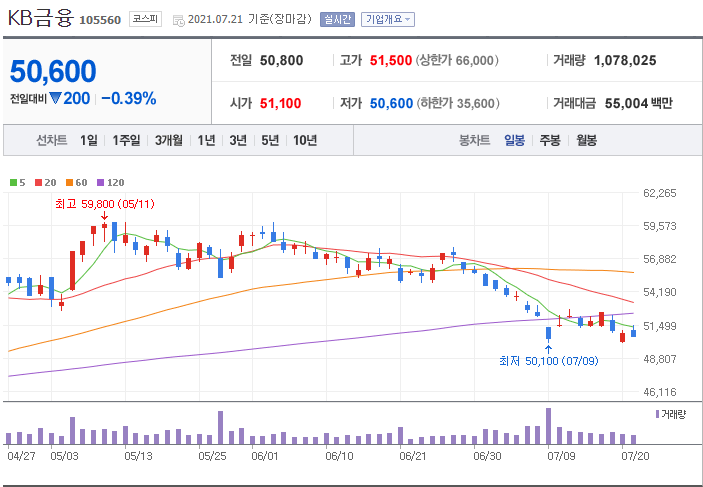Viewport: 703px width, 487px height.
Task: Click the KB금융 stock name heading
Action: click(40, 19)
